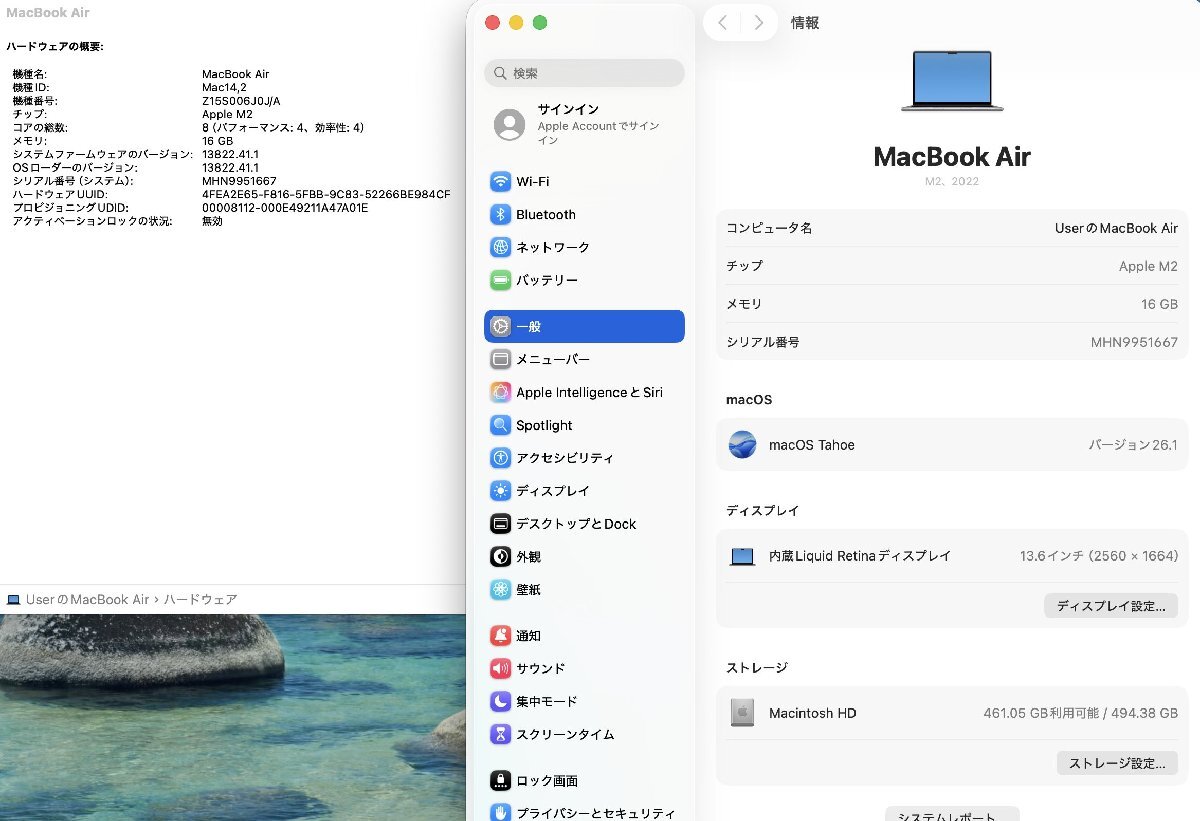
Task: Open Apple Intelligence と Siri icon
Action: [501, 392]
